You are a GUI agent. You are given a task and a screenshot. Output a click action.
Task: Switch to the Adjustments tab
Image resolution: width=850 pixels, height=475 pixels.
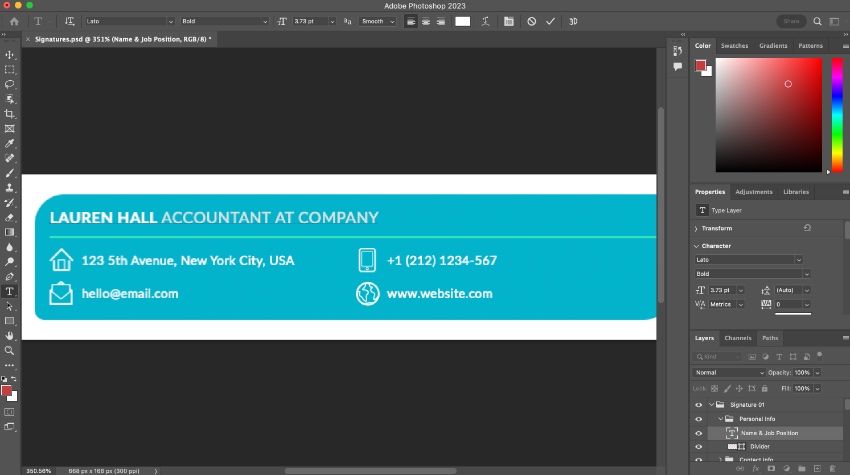pos(754,191)
